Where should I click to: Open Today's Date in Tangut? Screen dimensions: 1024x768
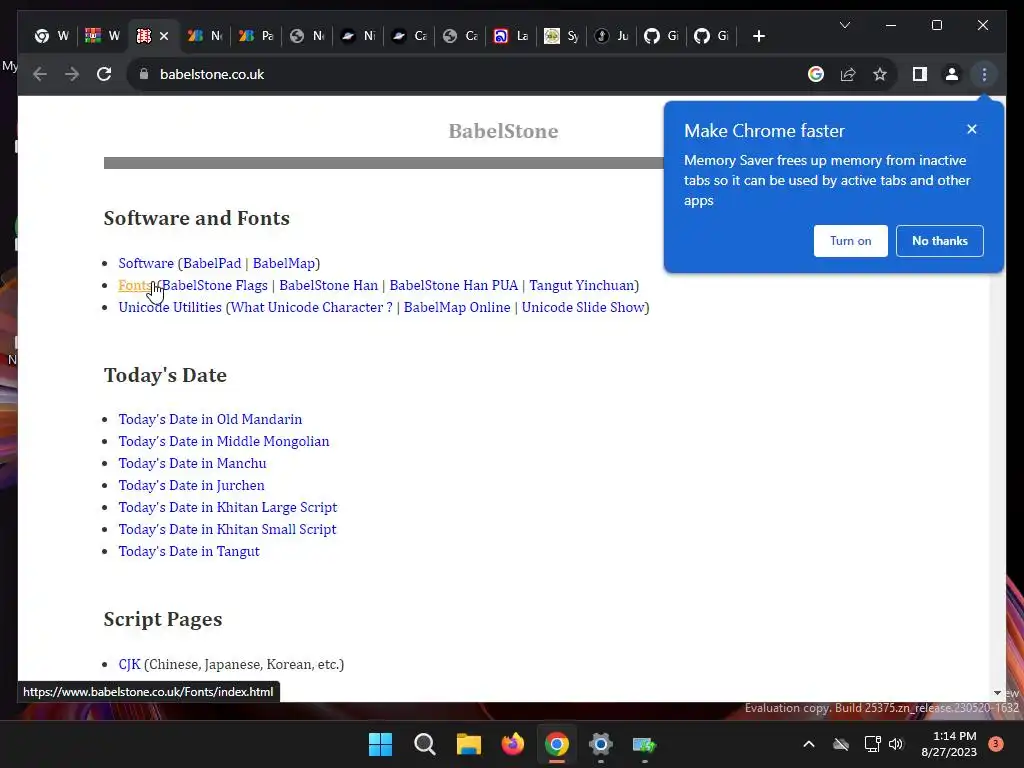pyautogui.click(x=189, y=551)
